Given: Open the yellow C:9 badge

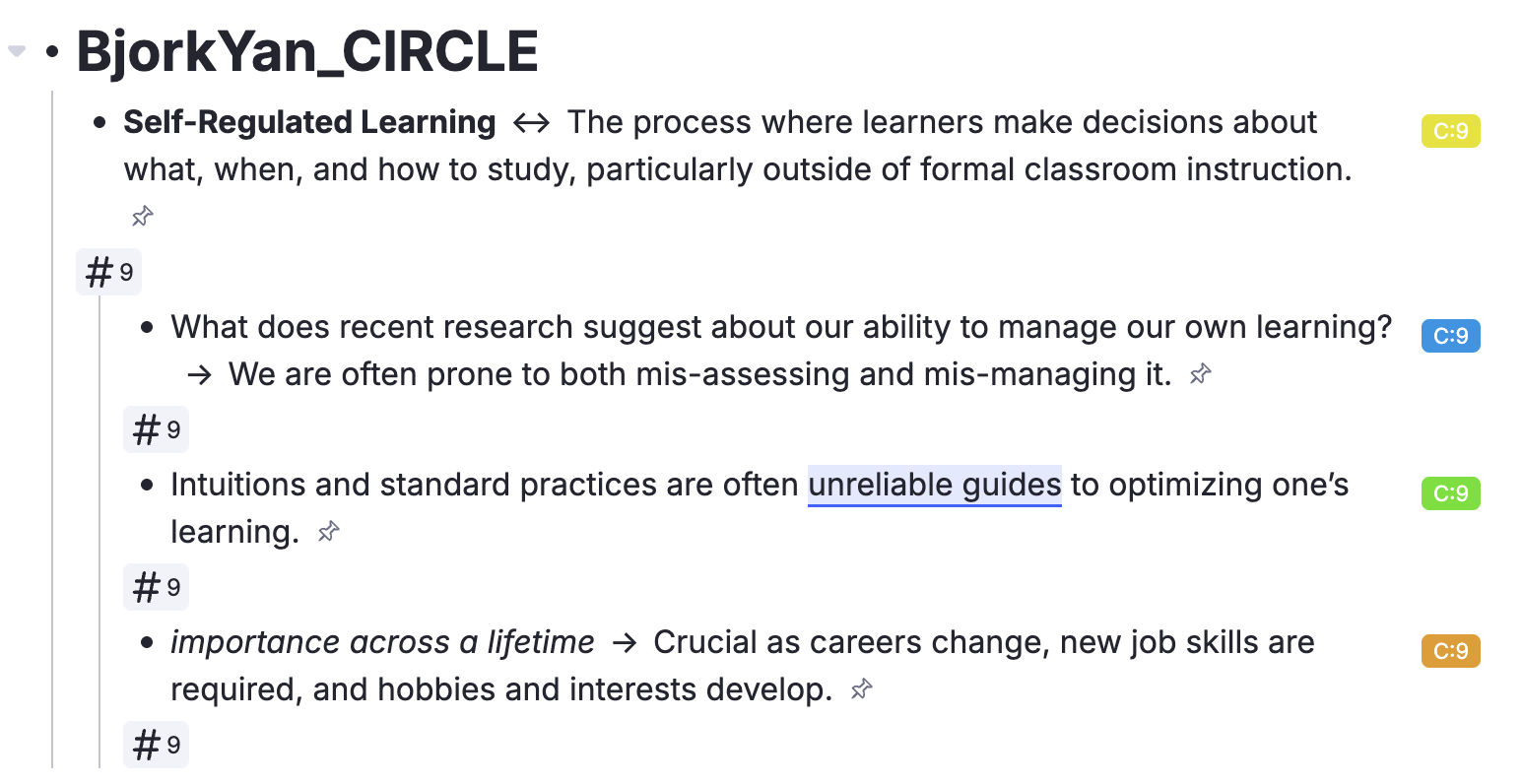Looking at the screenshot, I should (x=1450, y=131).
